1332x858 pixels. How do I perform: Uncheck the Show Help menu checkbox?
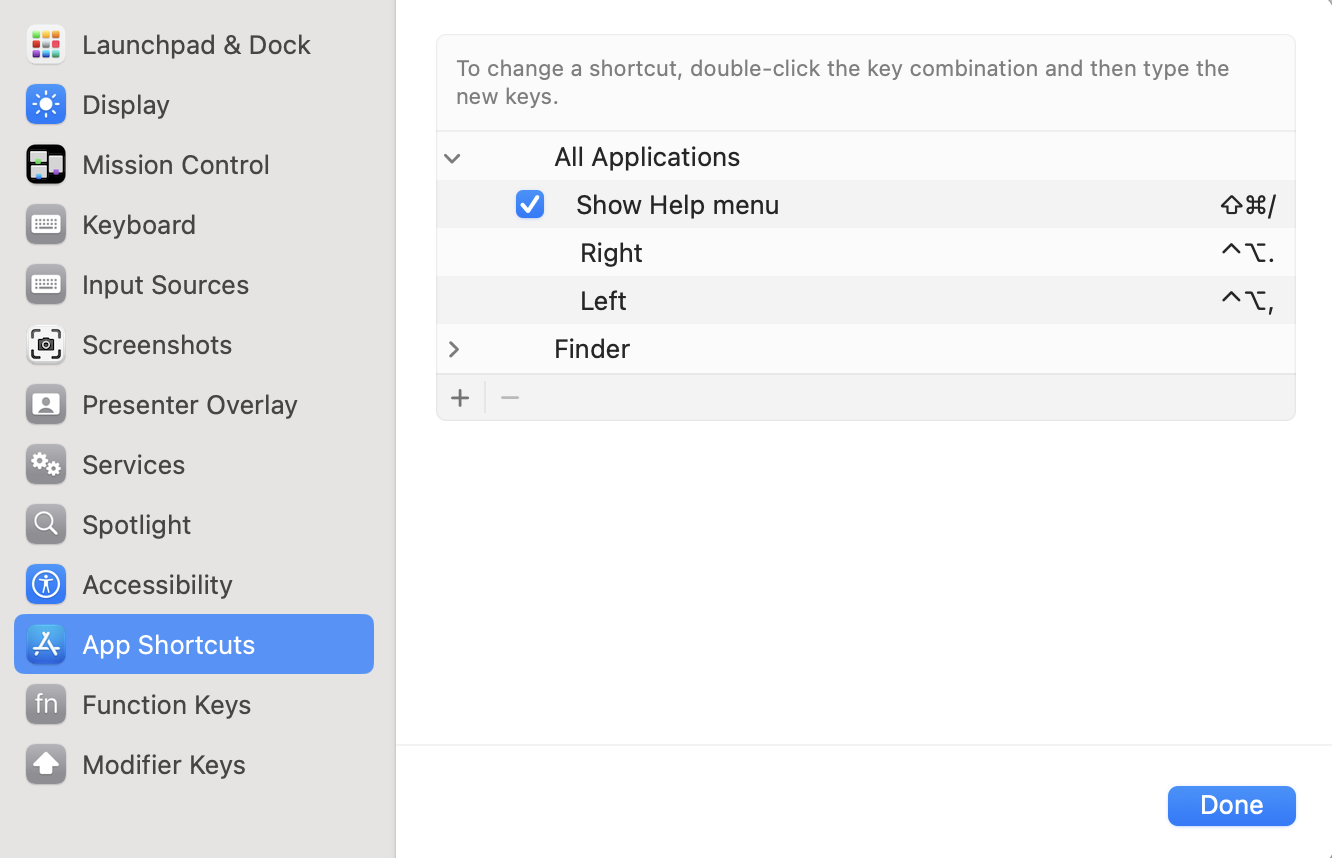pos(530,204)
